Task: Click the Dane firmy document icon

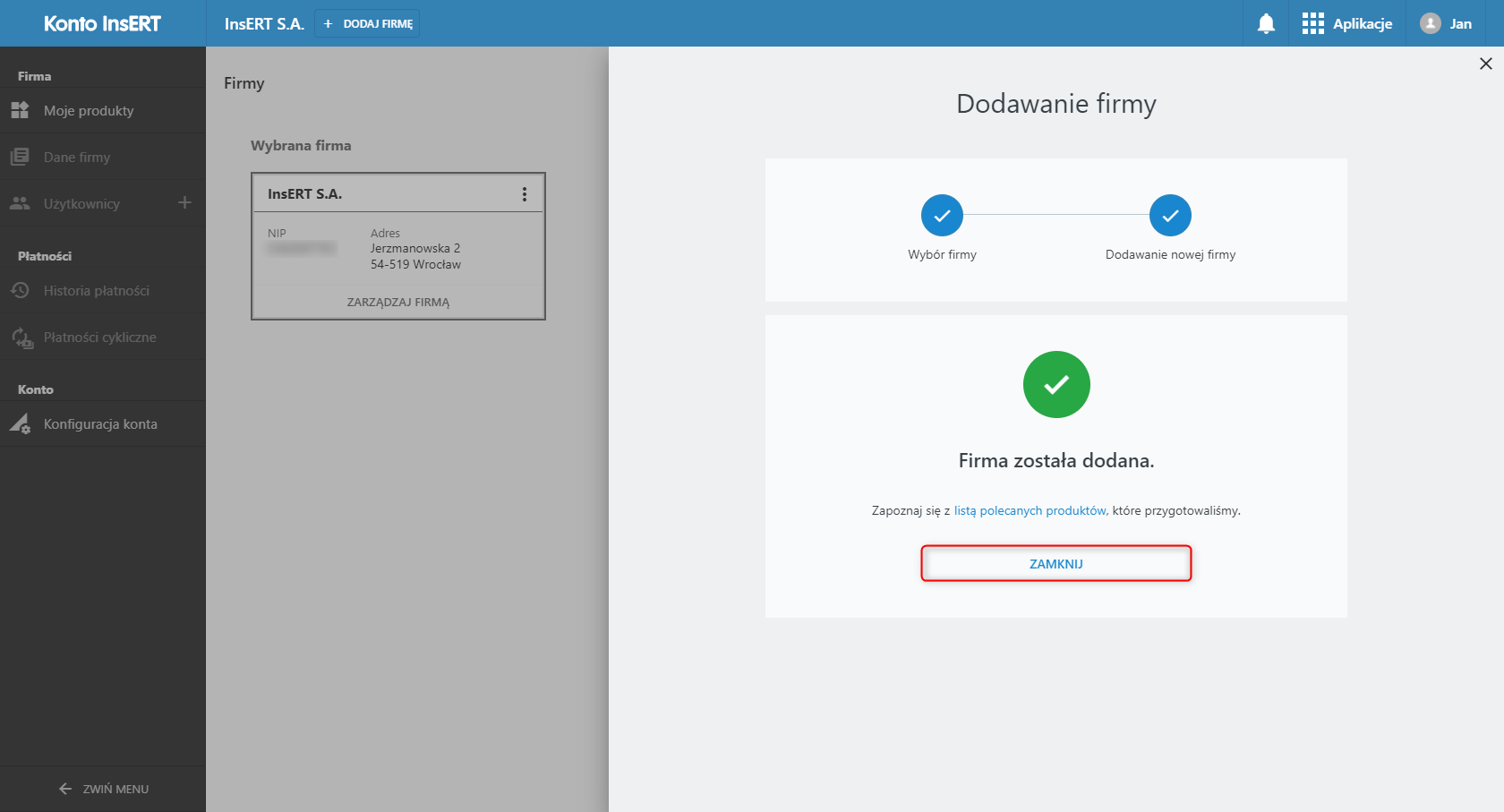Action: 20,157
